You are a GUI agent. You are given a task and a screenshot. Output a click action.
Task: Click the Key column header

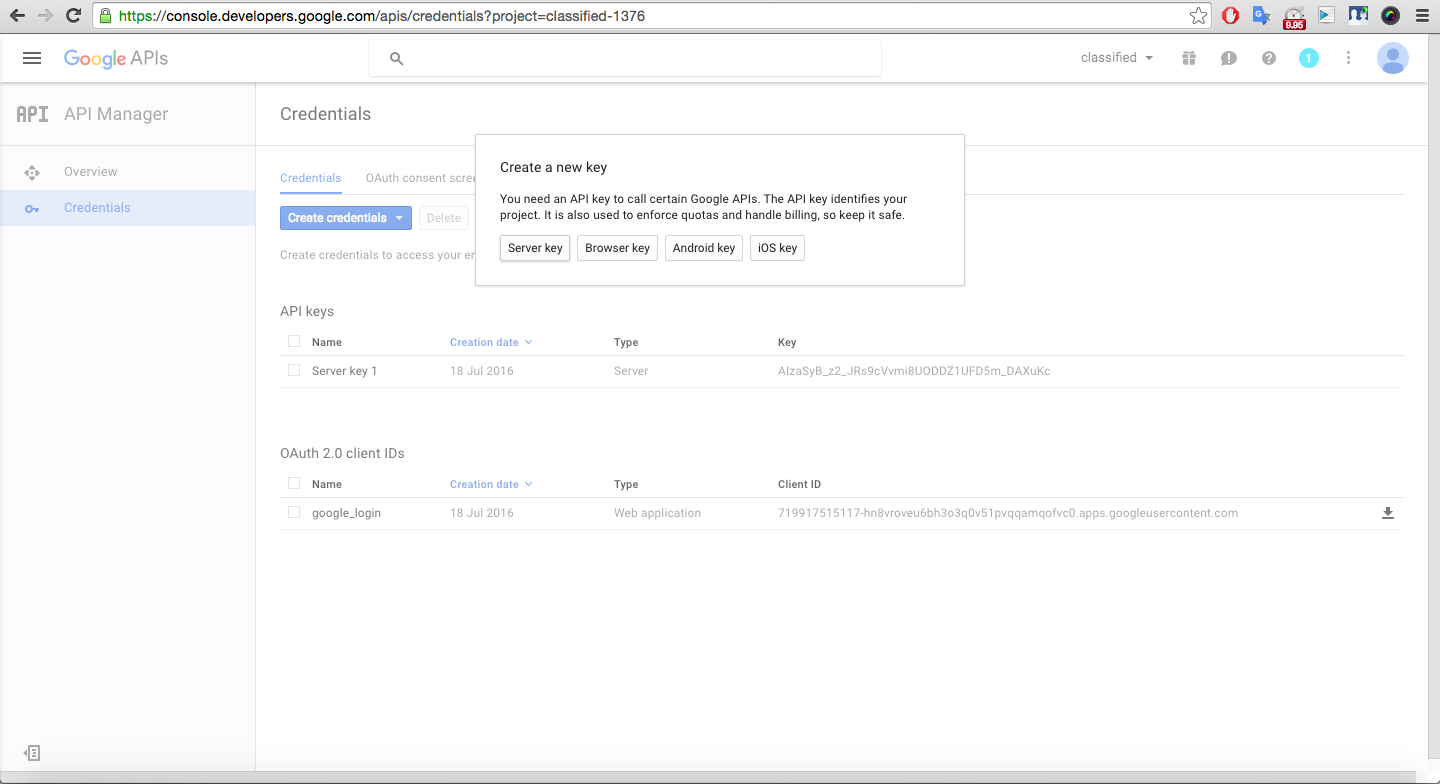coord(787,342)
